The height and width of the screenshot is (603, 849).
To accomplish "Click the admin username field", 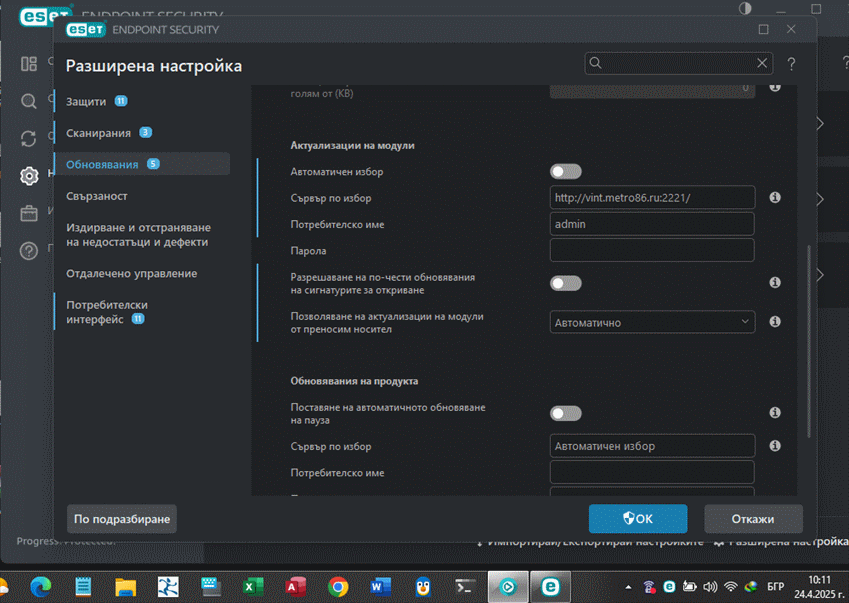I will point(652,224).
